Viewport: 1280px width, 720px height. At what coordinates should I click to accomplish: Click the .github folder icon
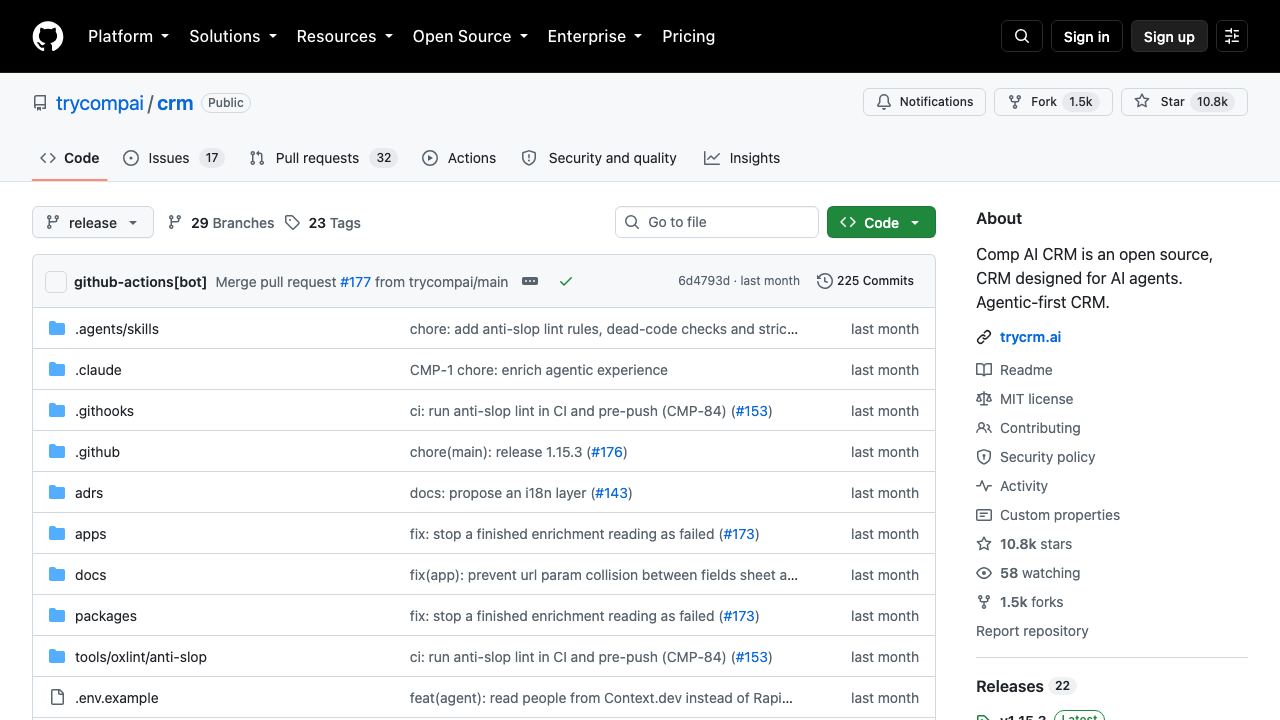57,452
